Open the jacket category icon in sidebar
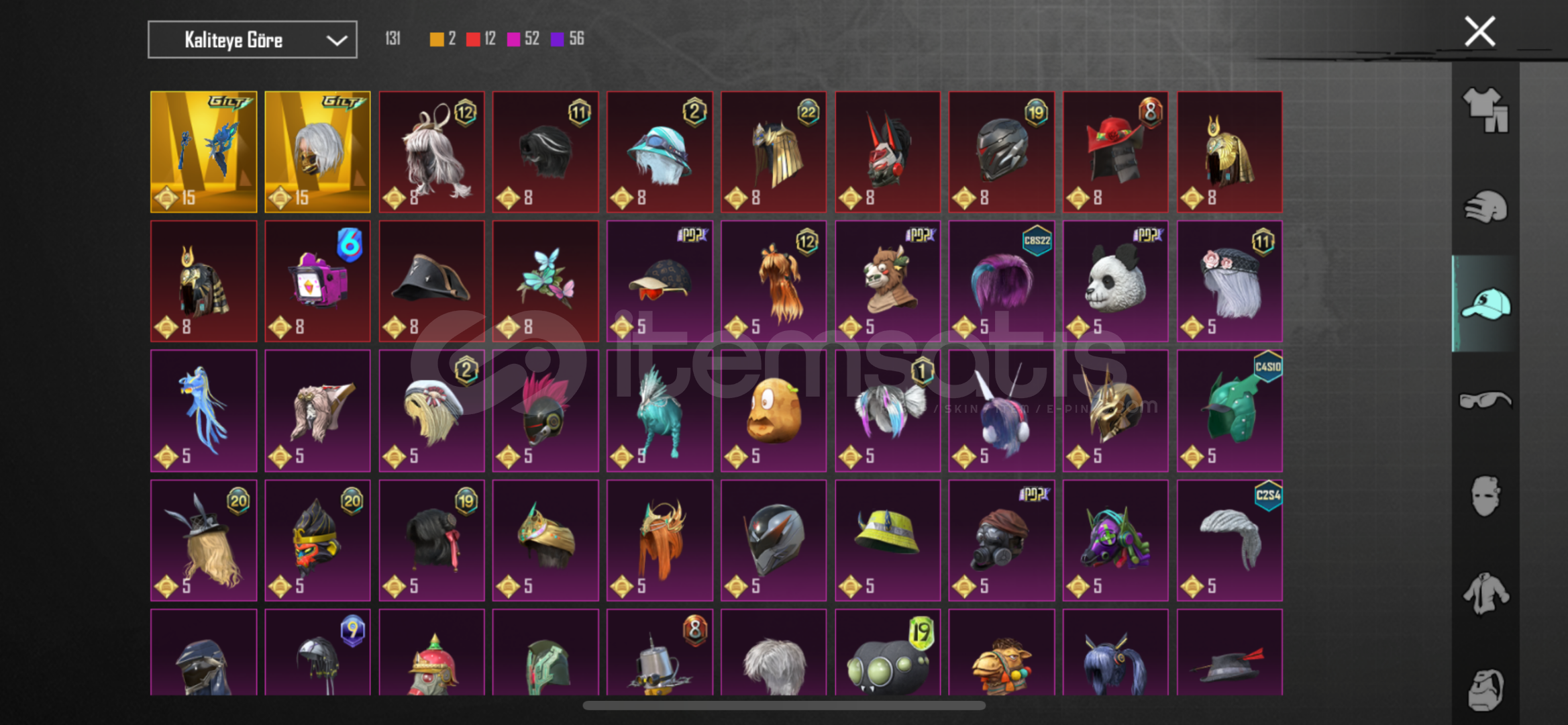Image resolution: width=1568 pixels, height=725 pixels. tap(1485, 593)
